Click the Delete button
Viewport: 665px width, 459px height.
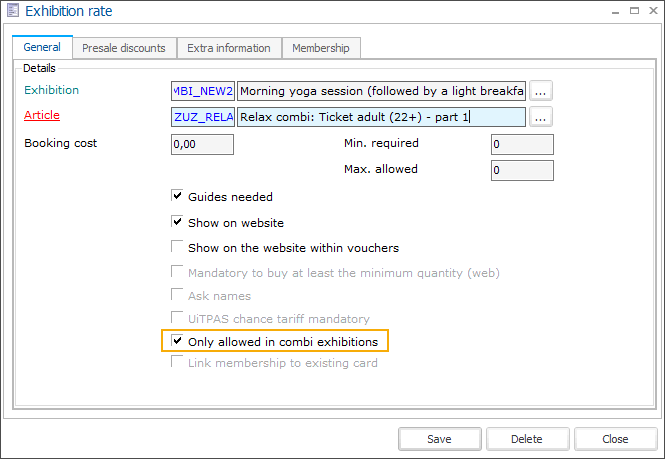pyautogui.click(x=527, y=439)
